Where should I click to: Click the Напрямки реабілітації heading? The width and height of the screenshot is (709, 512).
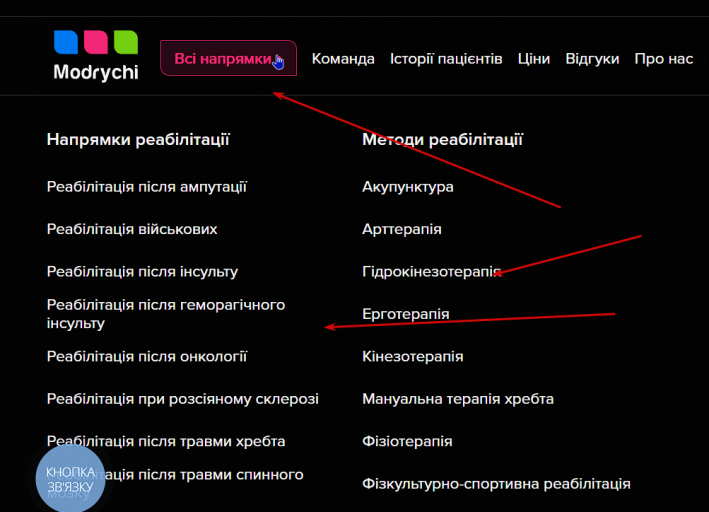138,139
